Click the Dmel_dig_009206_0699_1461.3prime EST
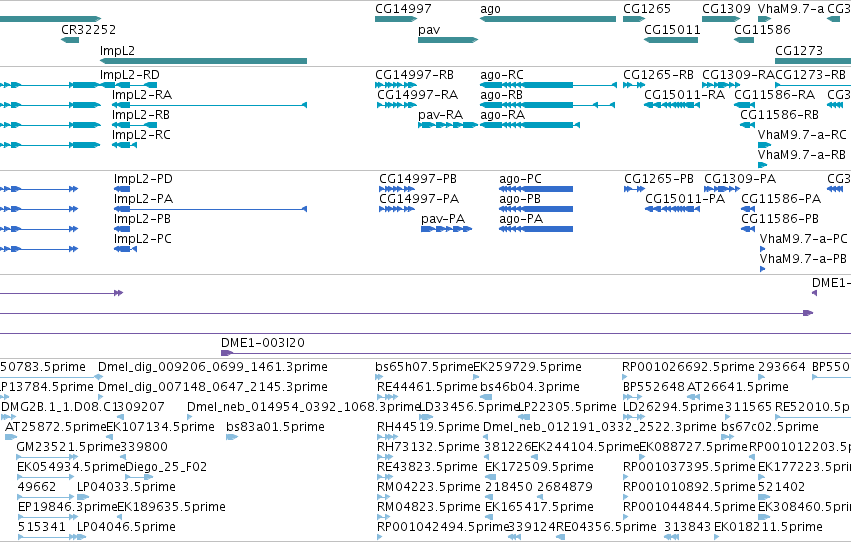 pyautogui.click(x=99, y=377)
